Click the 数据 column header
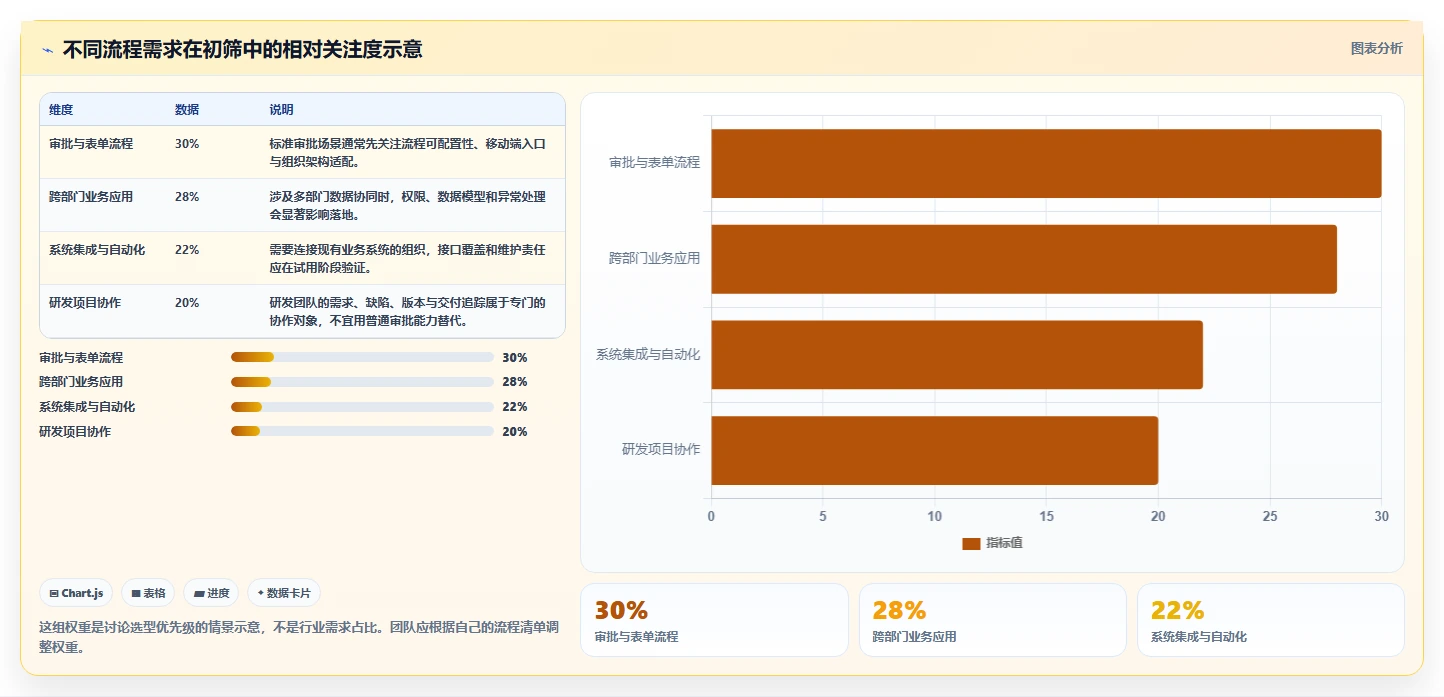The height and width of the screenshot is (697, 1444). pos(187,110)
